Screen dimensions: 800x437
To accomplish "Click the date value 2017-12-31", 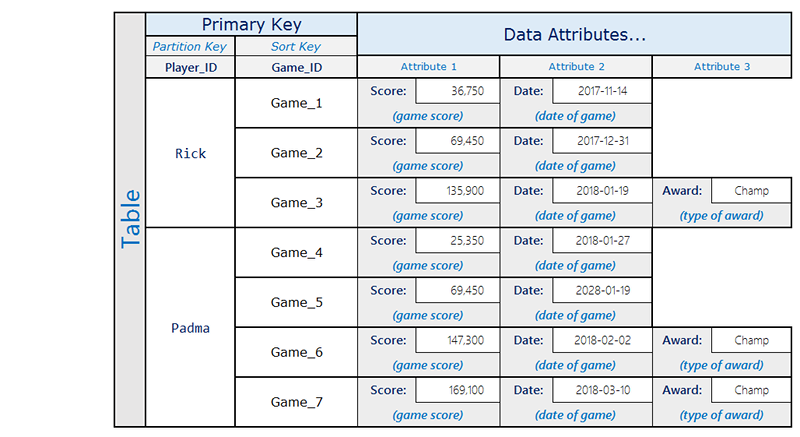I will [x=601, y=141].
